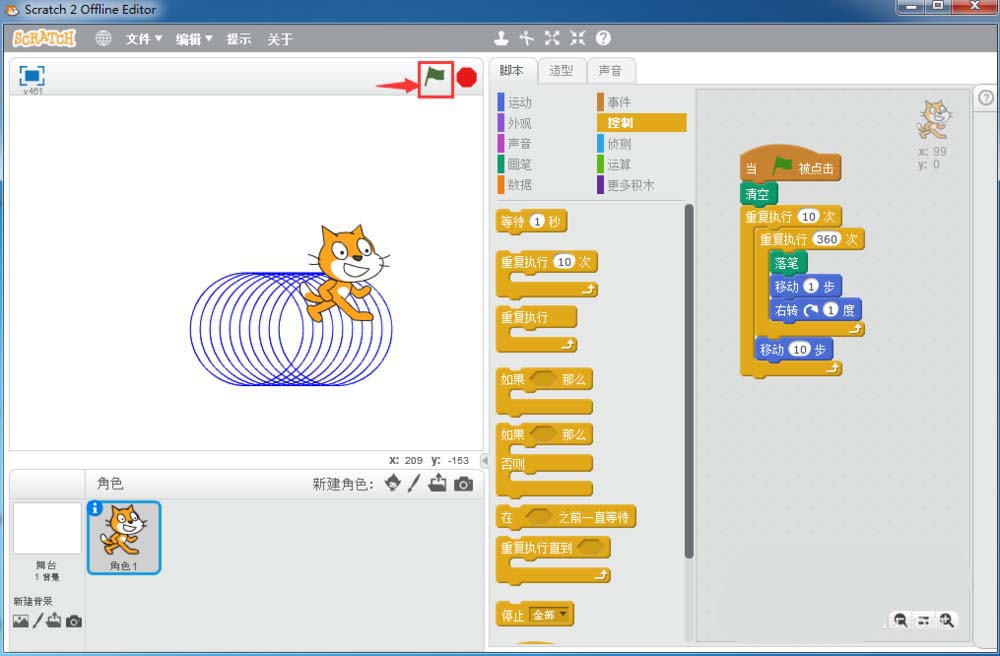Open the help panel question mark
Screen dimensions: 1000x656
(986, 98)
